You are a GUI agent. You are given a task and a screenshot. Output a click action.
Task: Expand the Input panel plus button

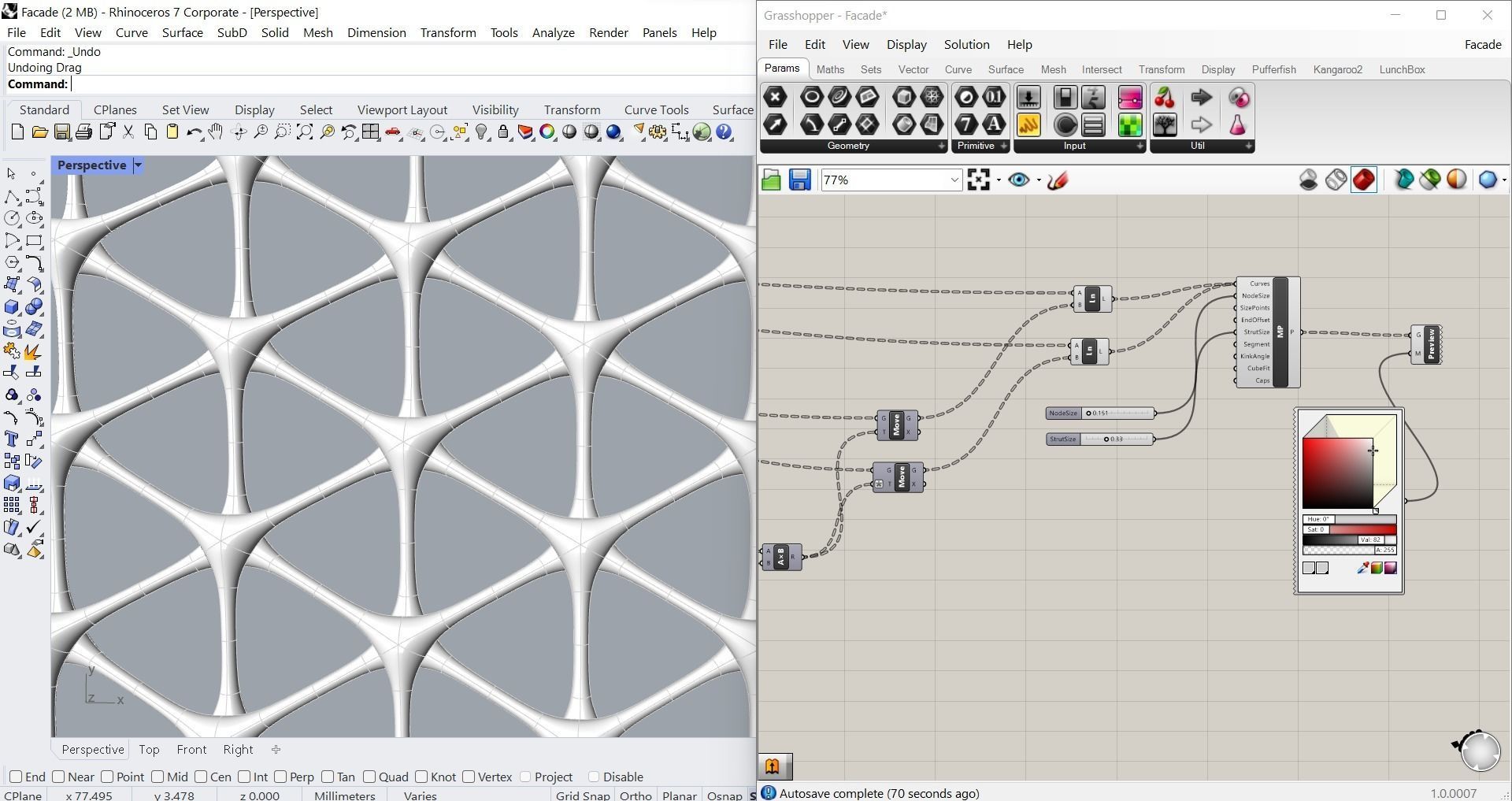tap(1140, 146)
